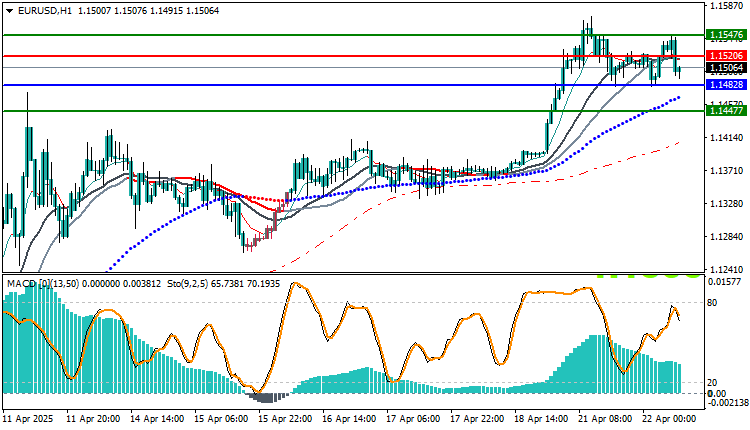This screenshot has width=750, height=430.
Task: Click the 1.12840 price scale value
Action: [727, 237]
